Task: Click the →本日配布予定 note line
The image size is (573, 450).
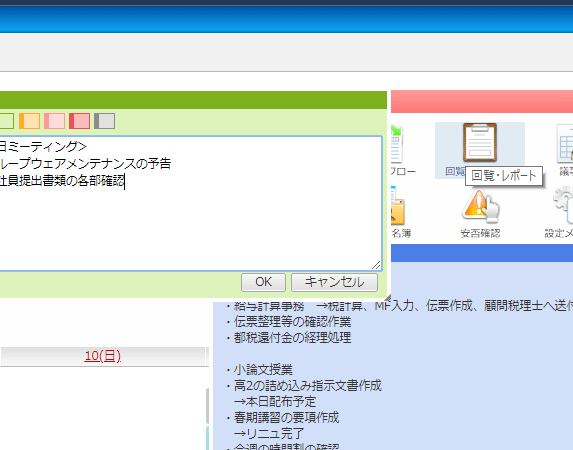Action: [x=275, y=402]
